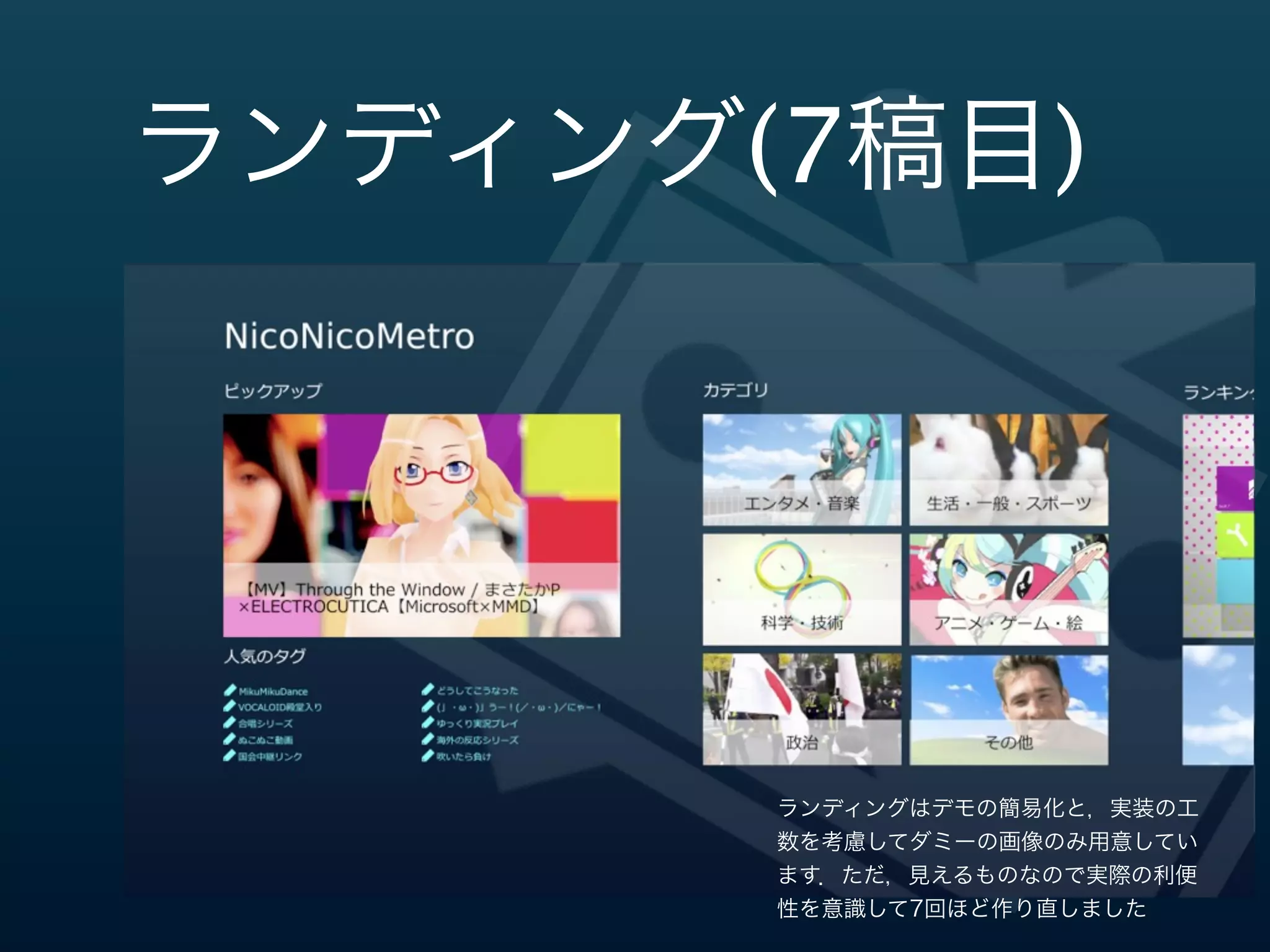Click the カテゴリ section header
Image resolution: width=1270 pixels, height=952 pixels.
pos(735,390)
